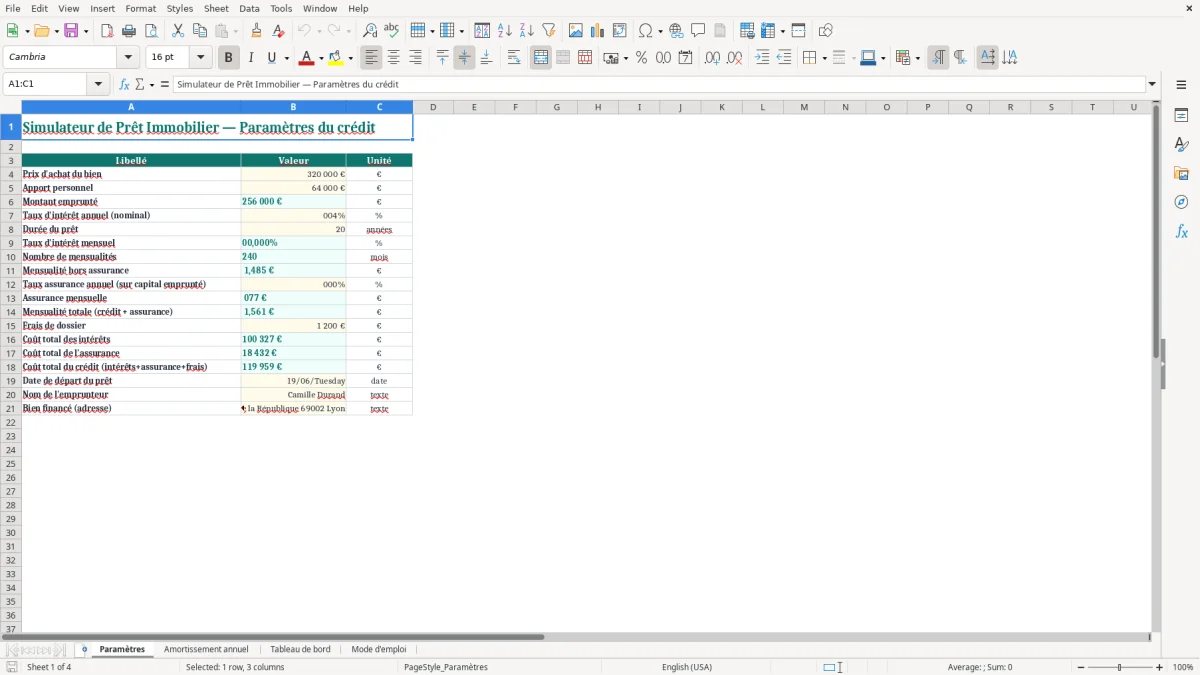This screenshot has height=675, width=1200.
Task: Toggle Wrap Text
Action: 514,58
